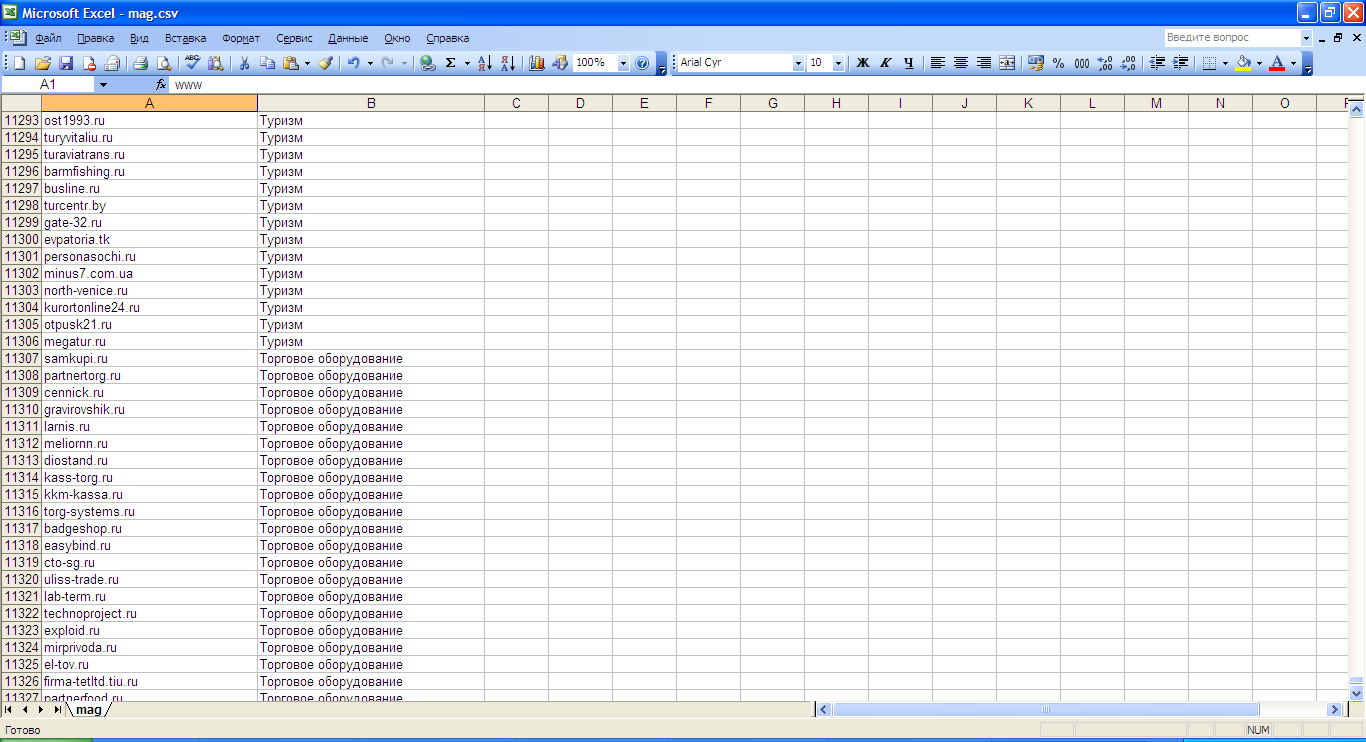Image resolution: width=1366 pixels, height=742 pixels.
Task: Sort descending with the Я-A icon
Action: 508,63
